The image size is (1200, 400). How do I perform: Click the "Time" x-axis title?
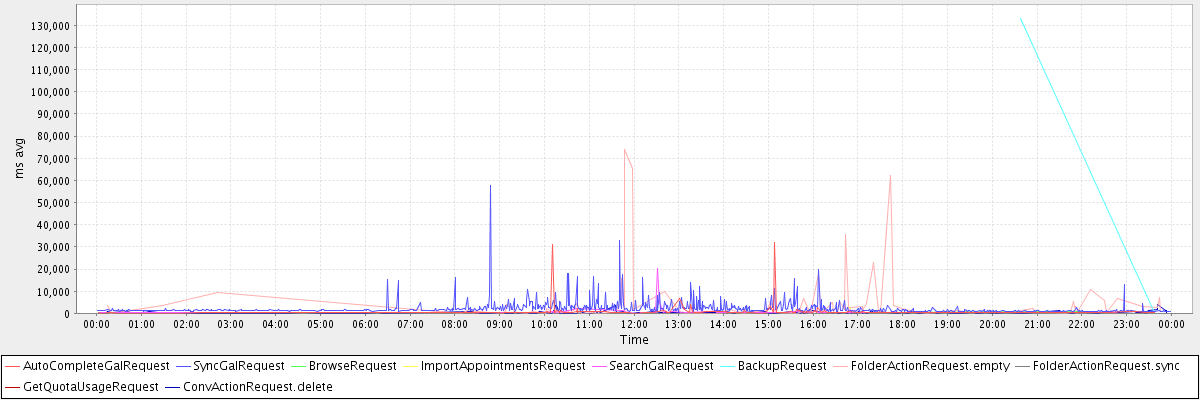click(x=633, y=340)
